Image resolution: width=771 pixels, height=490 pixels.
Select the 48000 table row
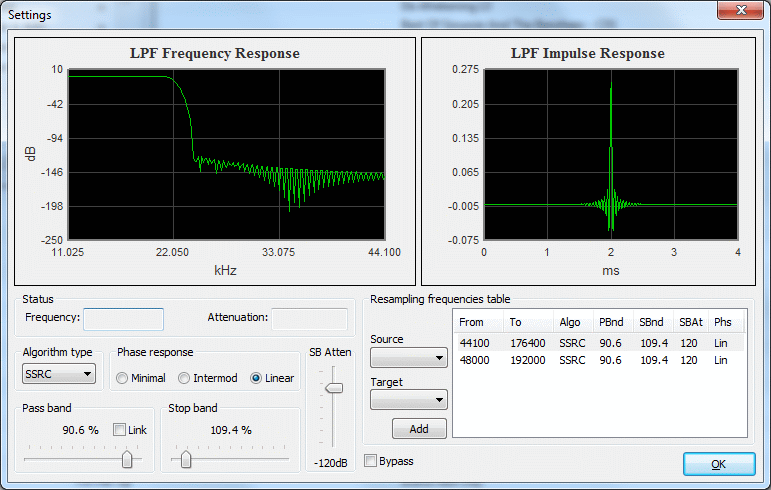(x=600, y=360)
